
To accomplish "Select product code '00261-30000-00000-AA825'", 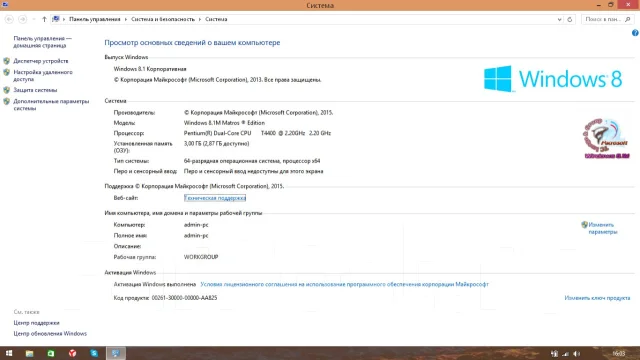I will (x=184, y=298).
